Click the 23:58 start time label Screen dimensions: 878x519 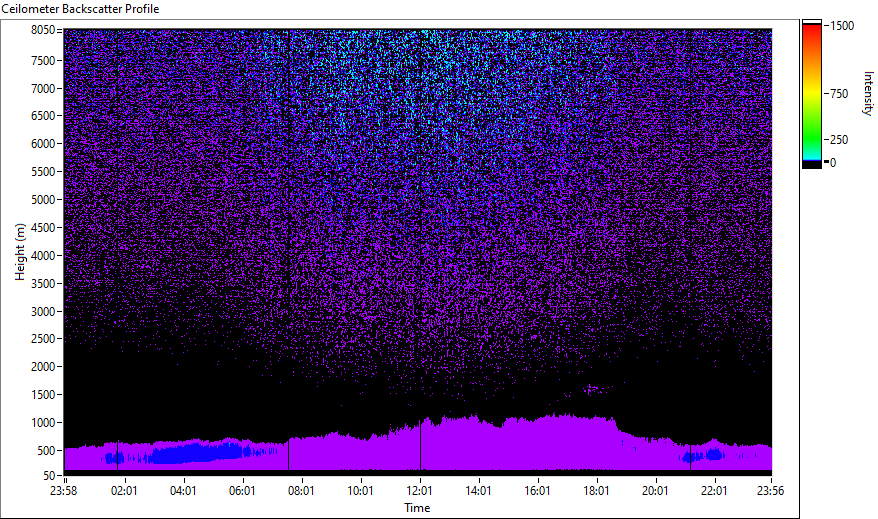63,491
